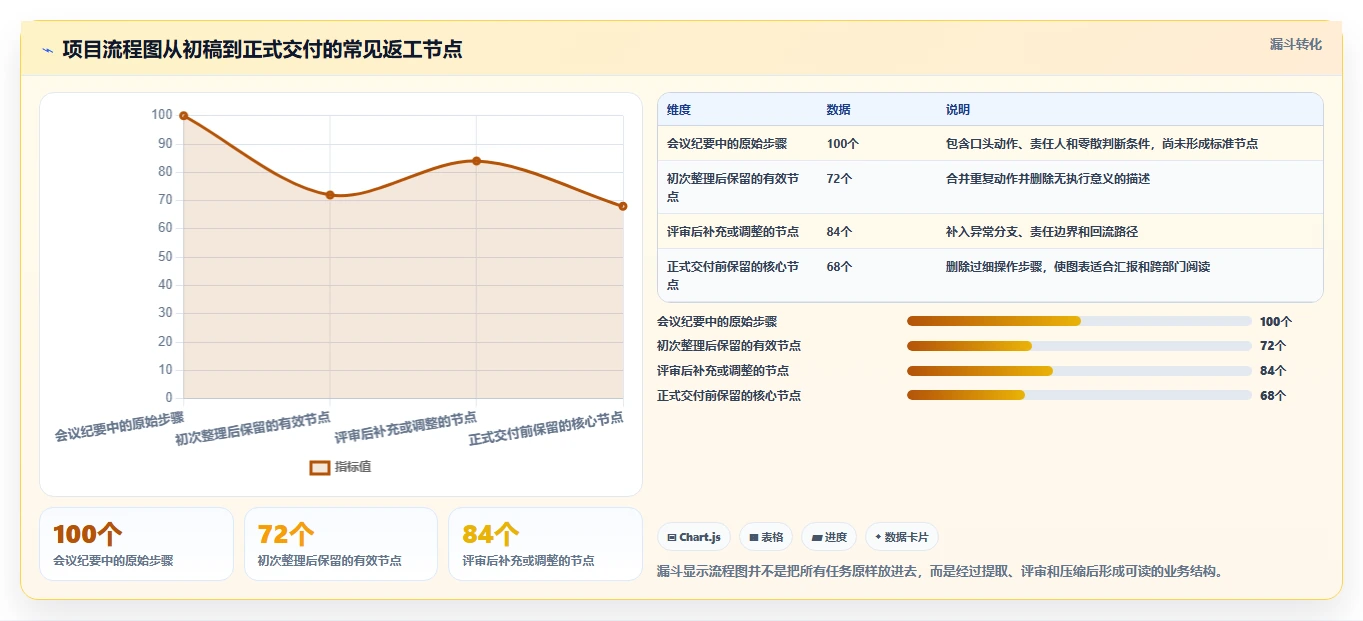Click the 数据 column header
The height and width of the screenshot is (621, 1363).
click(839, 110)
